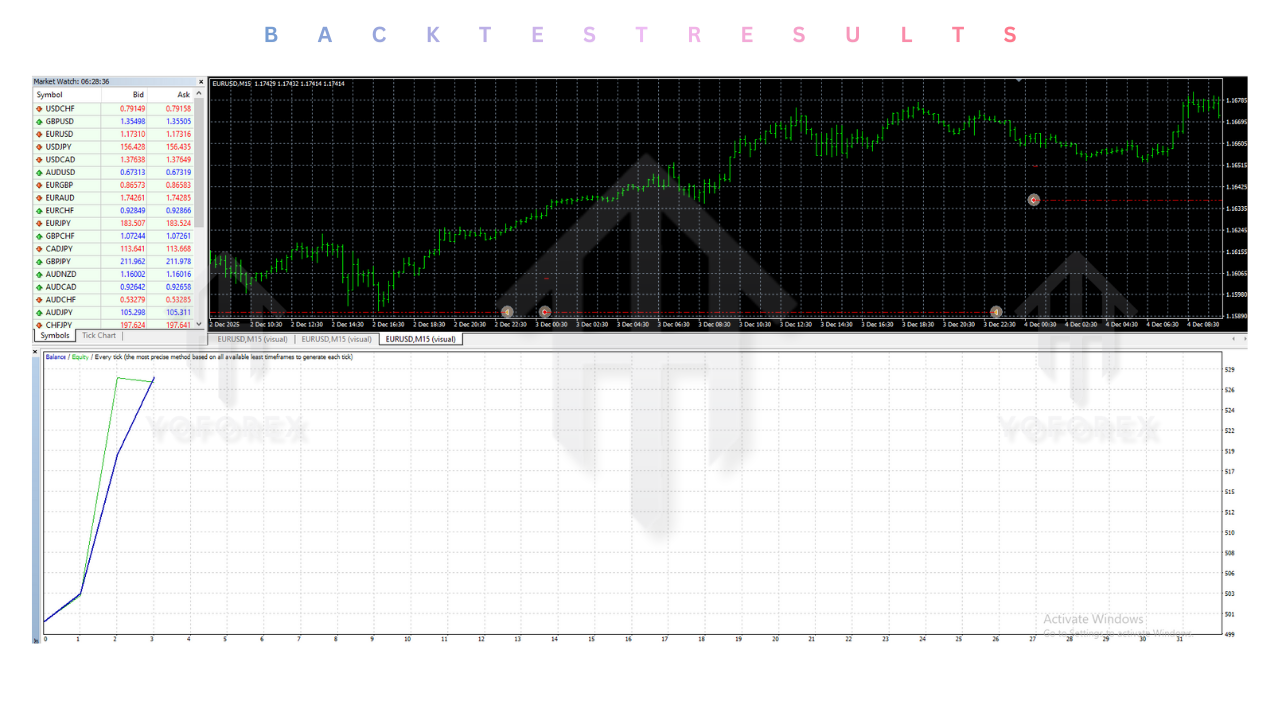Click the green up-arrow icon beside GBPCHF
Screen dimensions: 1280x720
click(x=40, y=236)
